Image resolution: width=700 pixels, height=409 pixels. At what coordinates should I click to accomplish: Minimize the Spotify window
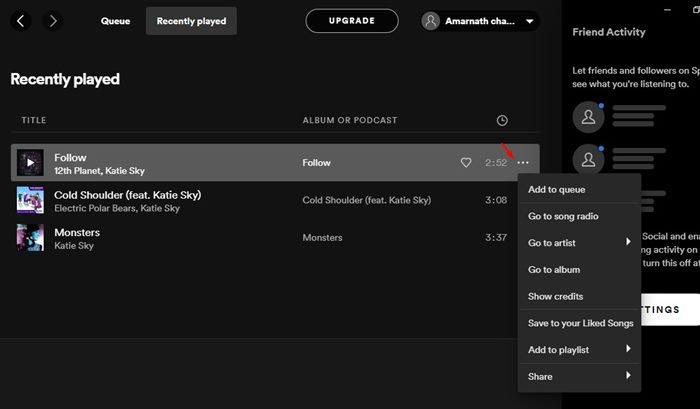pyautogui.click(x=667, y=10)
